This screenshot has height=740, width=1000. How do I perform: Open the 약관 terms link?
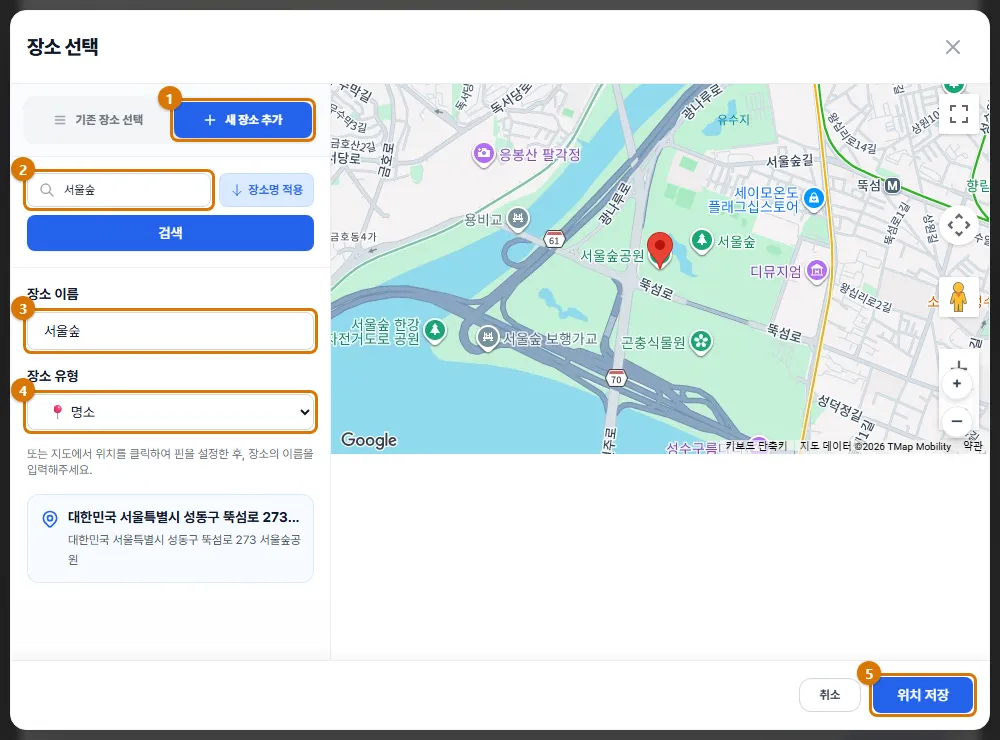coord(973,446)
